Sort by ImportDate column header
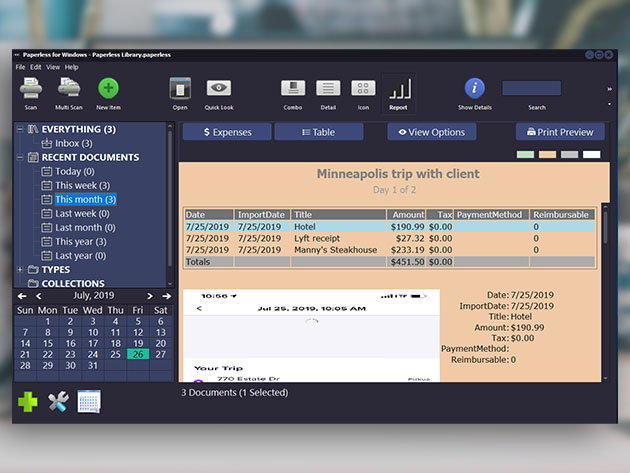The height and width of the screenshot is (473, 630). [x=262, y=215]
